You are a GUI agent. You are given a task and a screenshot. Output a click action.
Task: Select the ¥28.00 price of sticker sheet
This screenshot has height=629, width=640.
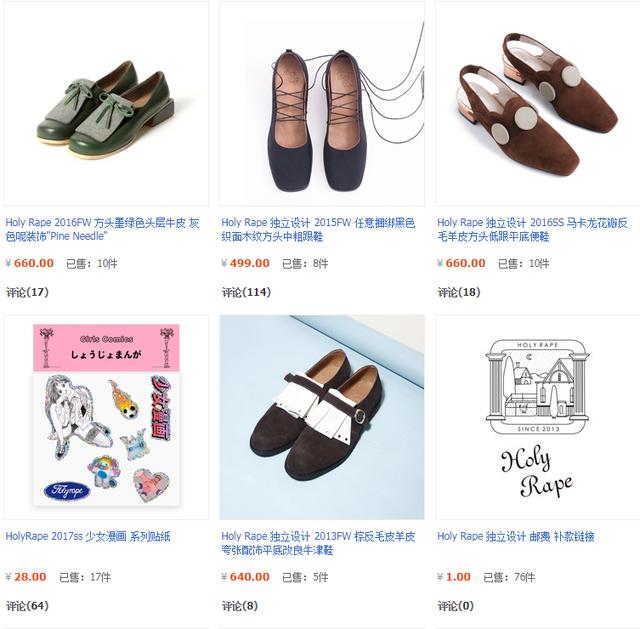26,577
